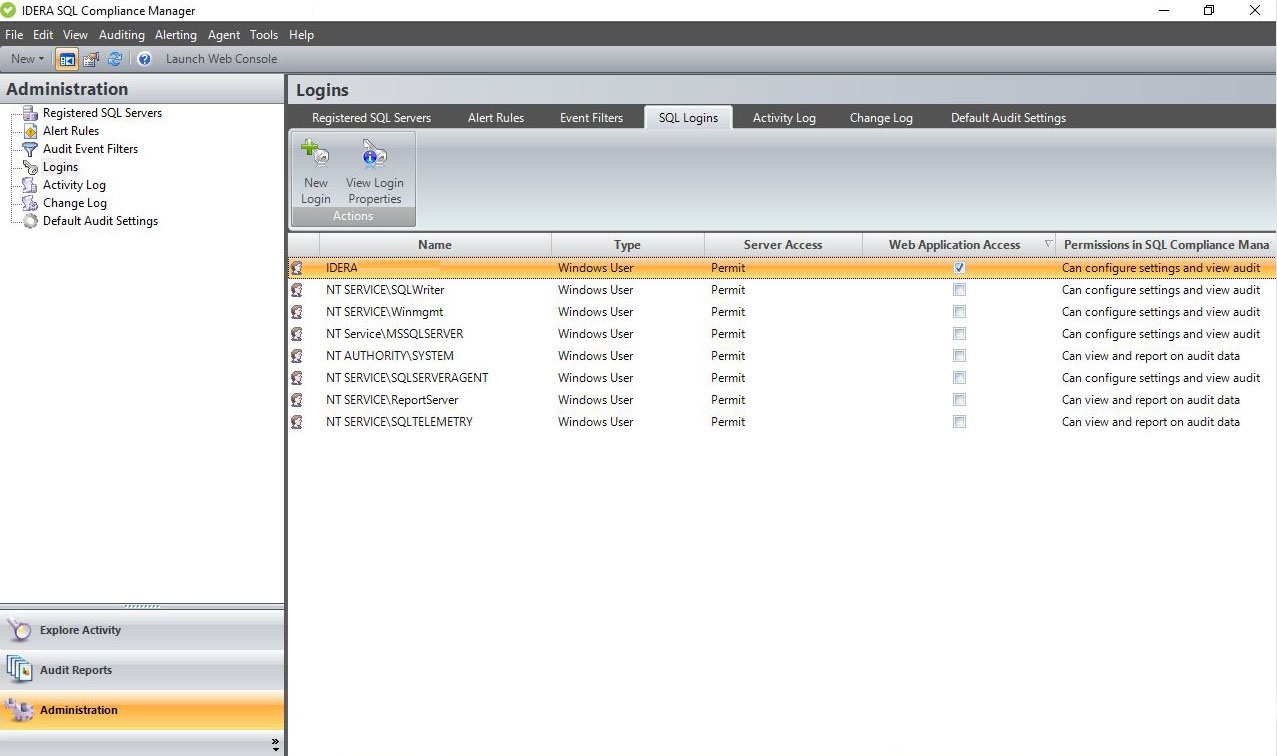The width and height of the screenshot is (1277, 756).
Task: Click the View Login Properties icon
Action: click(375, 154)
